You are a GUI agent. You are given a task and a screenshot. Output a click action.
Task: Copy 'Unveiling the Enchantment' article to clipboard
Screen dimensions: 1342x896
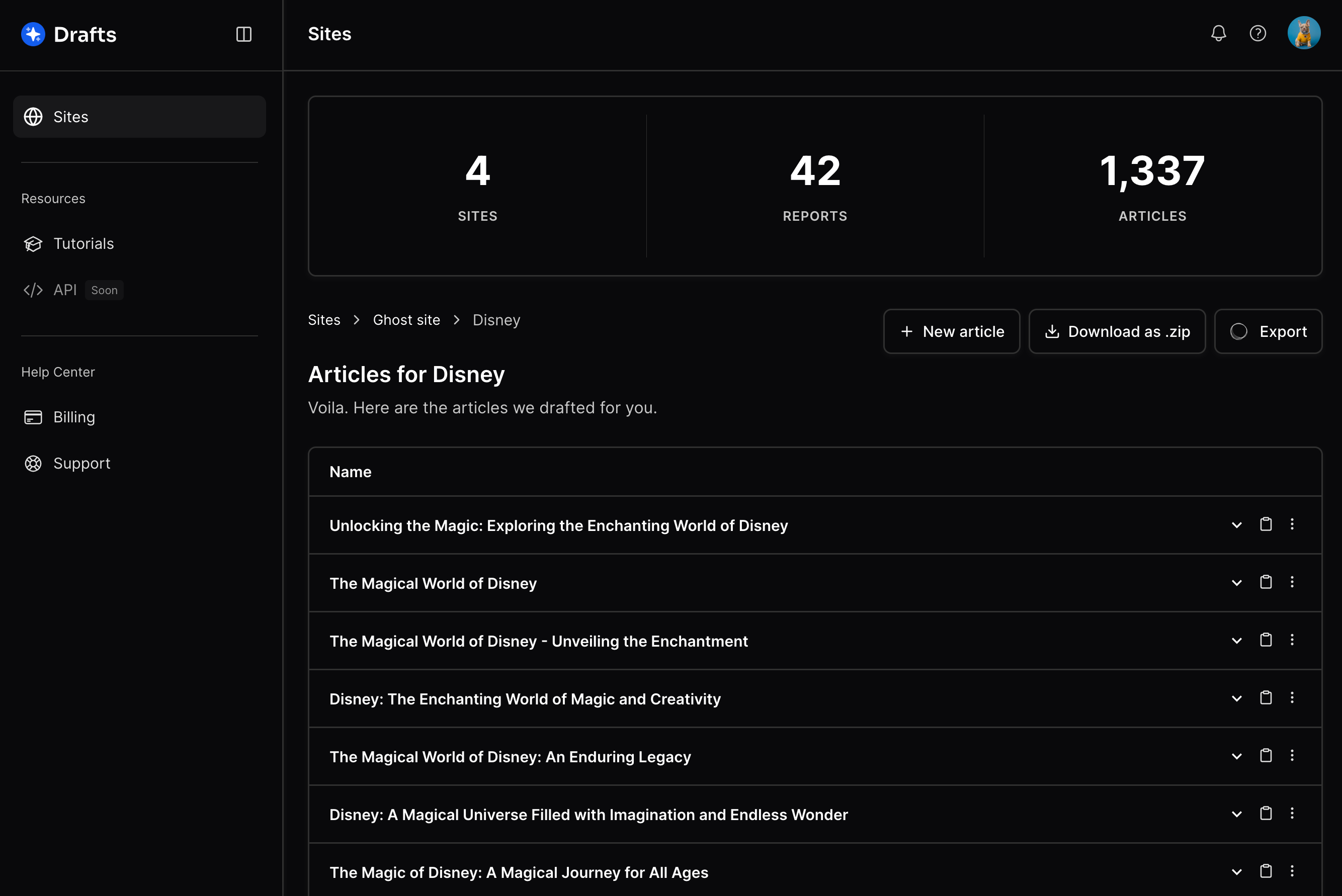tap(1266, 640)
